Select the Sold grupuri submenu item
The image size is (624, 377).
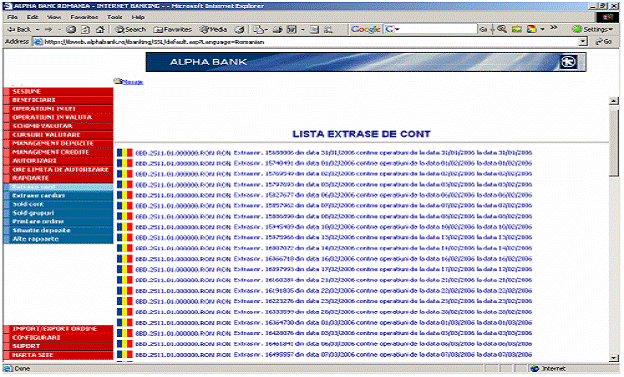tap(58, 213)
